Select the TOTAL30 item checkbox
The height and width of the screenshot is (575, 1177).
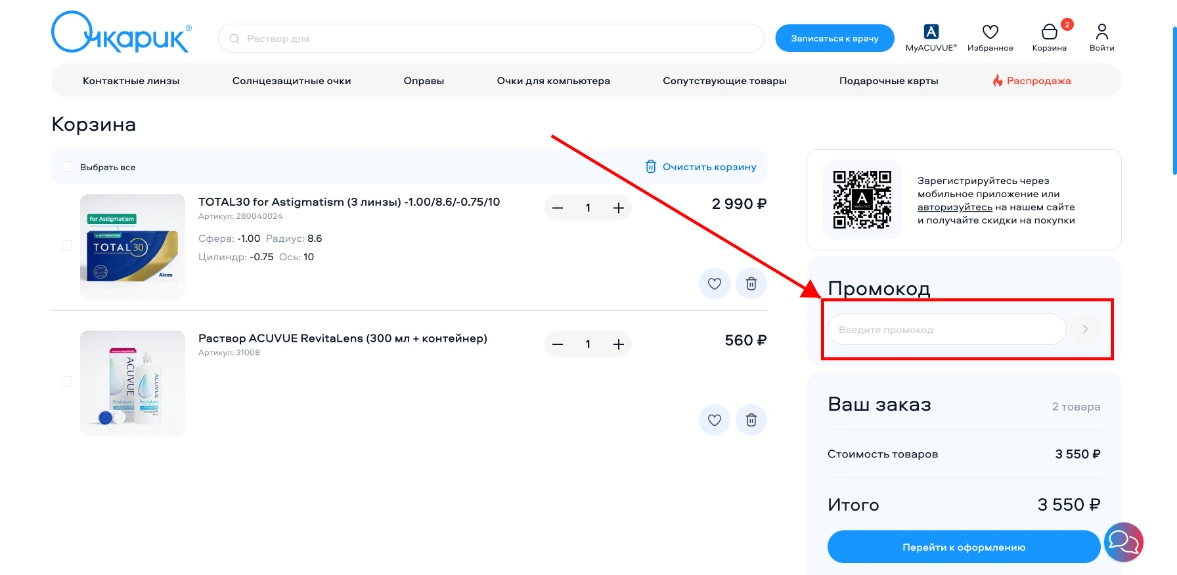tap(67, 245)
